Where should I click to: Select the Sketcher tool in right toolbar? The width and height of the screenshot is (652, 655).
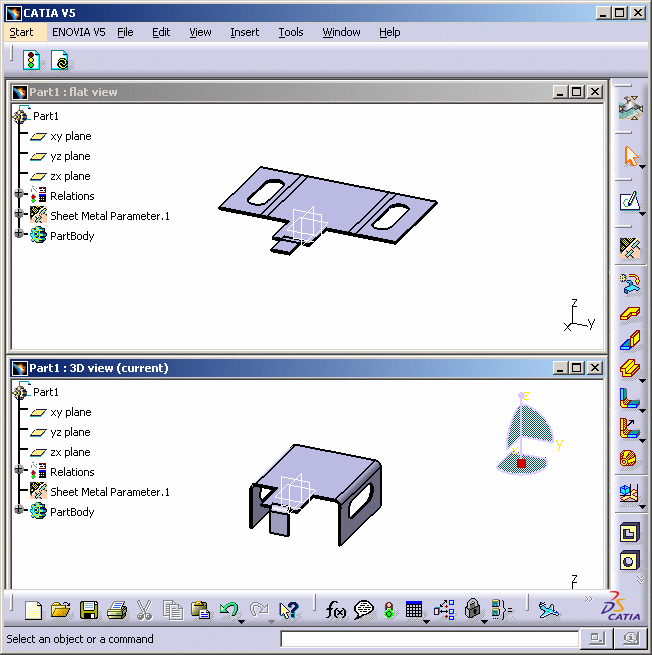(x=629, y=201)
